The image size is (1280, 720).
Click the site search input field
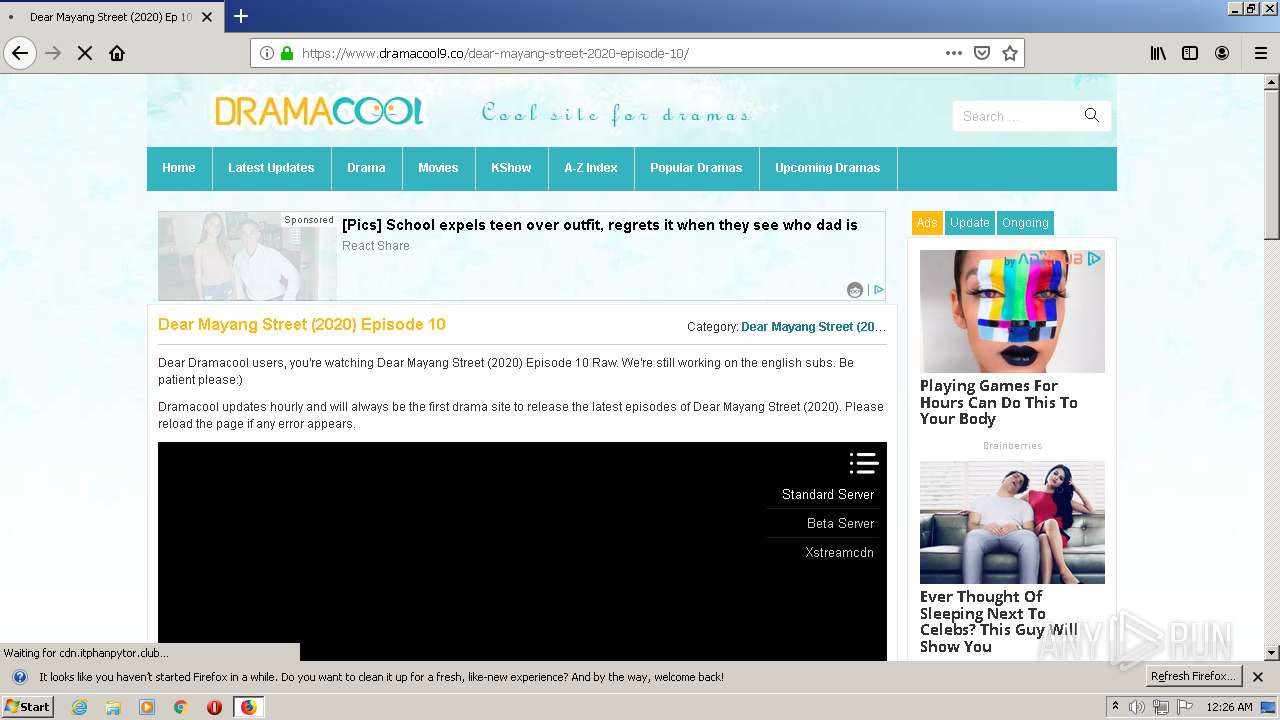point(1018,116)
